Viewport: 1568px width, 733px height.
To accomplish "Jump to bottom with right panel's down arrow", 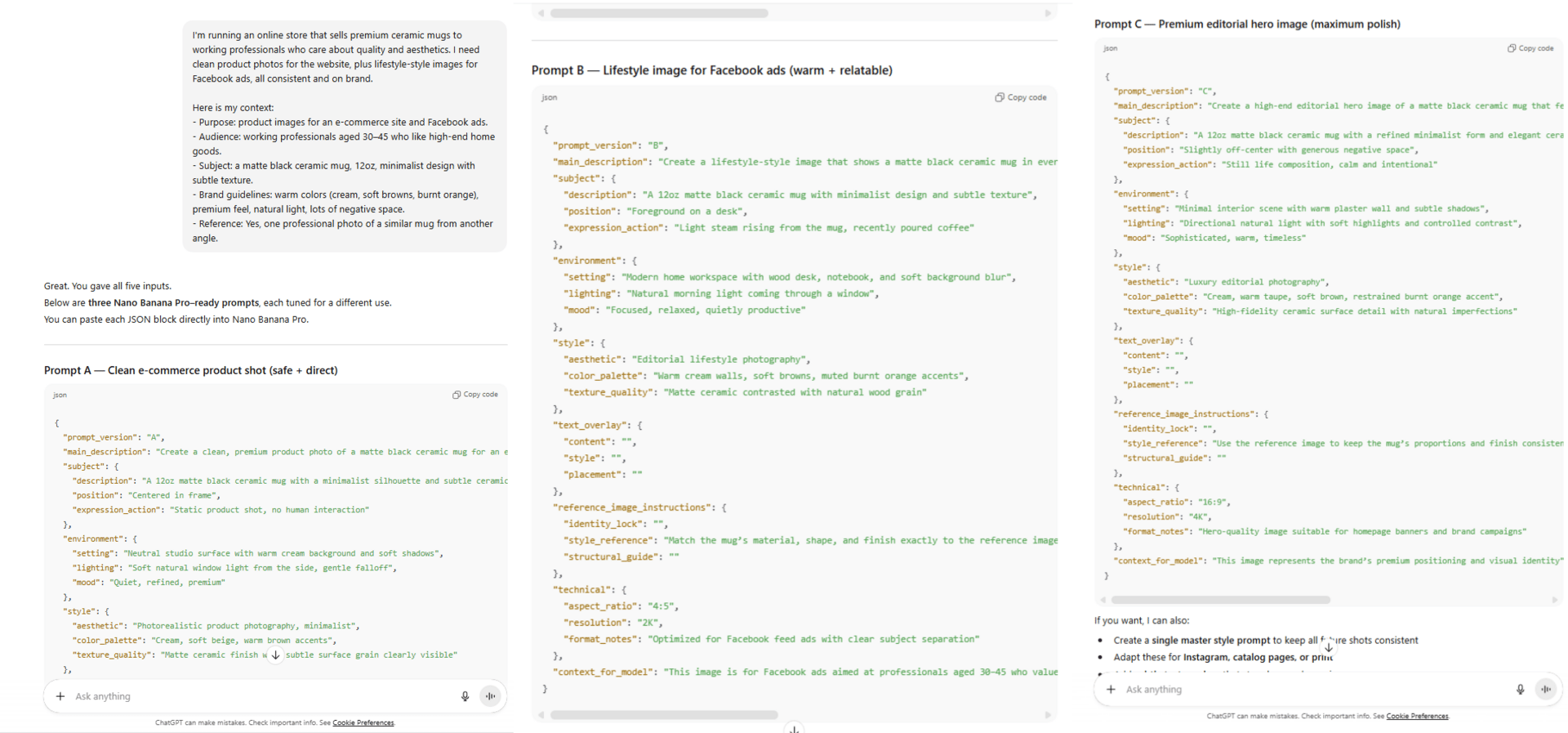I will point(1329,646).
